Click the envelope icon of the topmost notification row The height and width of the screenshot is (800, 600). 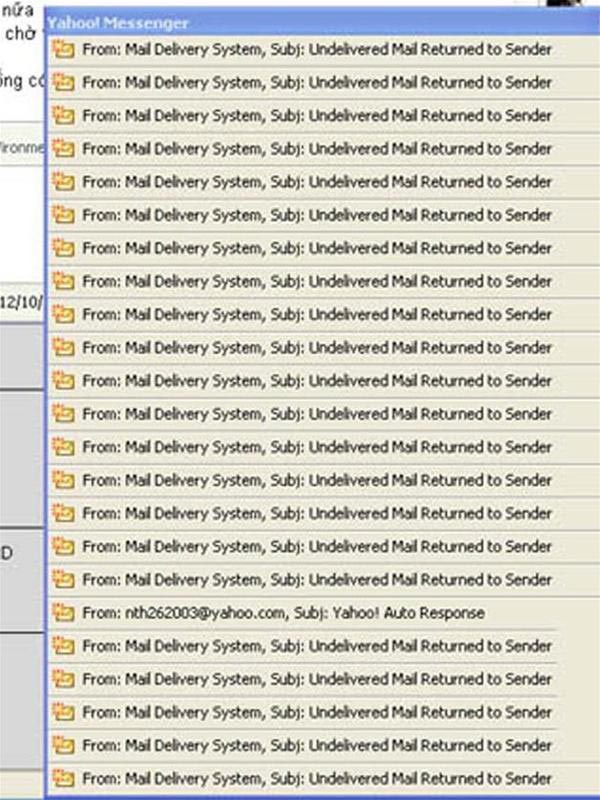click(64, 49)
